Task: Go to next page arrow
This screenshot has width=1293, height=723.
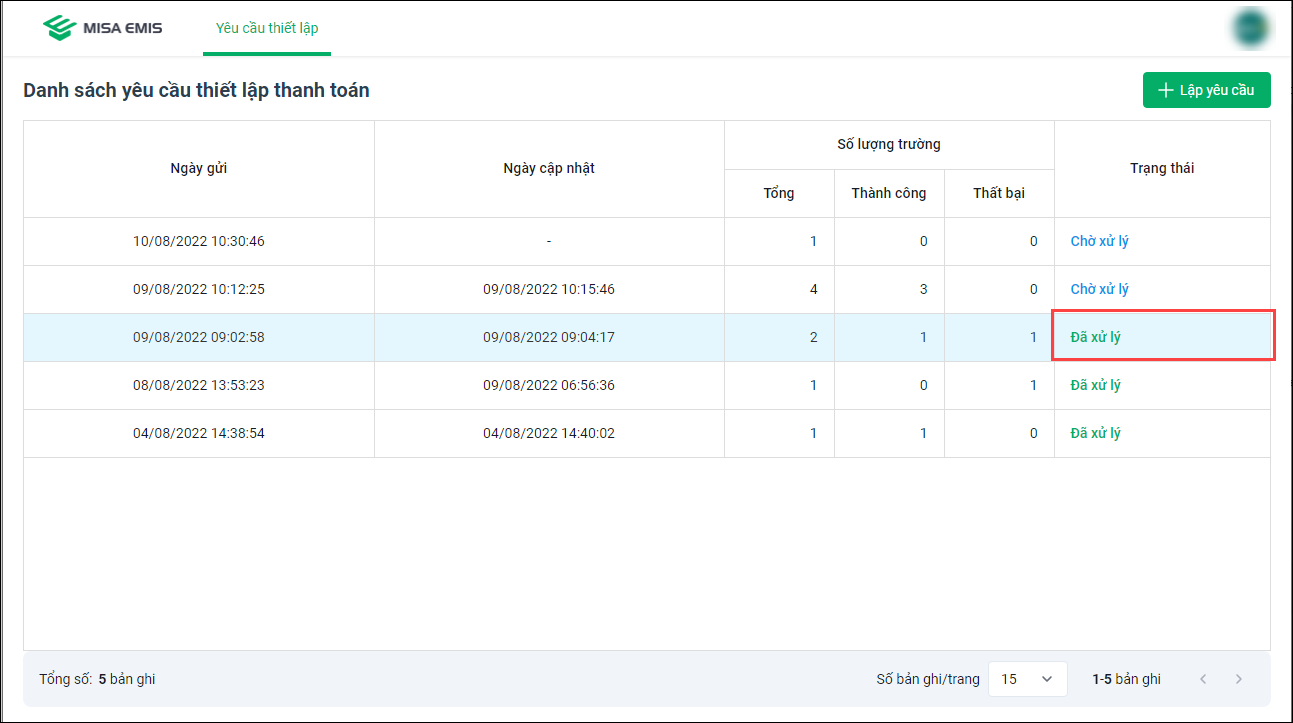Action: (1239, 679)
